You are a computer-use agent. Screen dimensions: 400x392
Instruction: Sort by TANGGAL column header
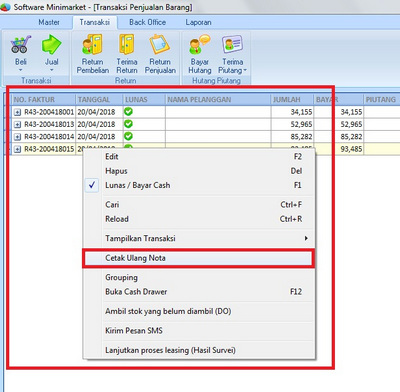click(x=99, y=100)
